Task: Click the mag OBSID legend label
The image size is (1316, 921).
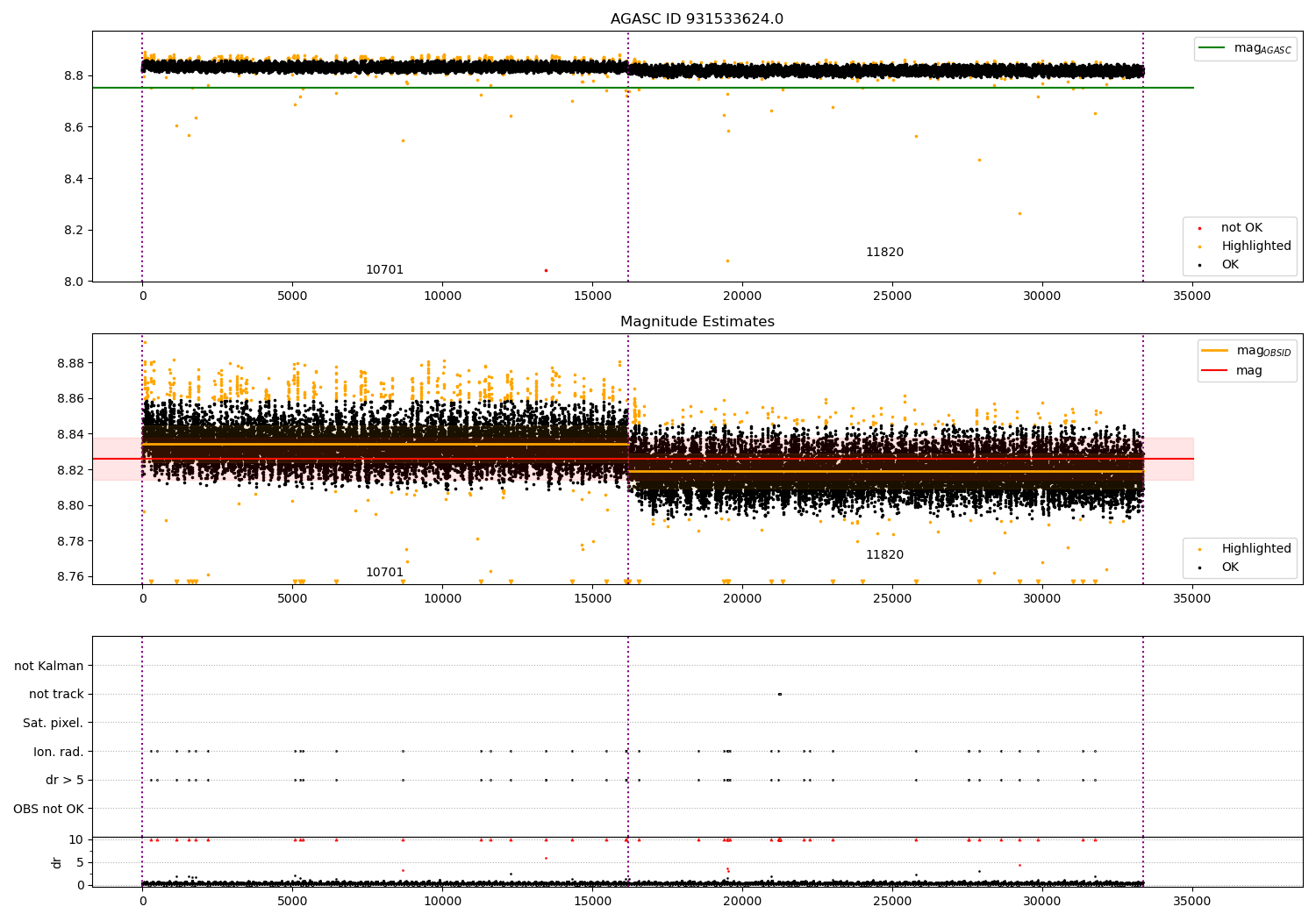Action: pos(1264,351)
